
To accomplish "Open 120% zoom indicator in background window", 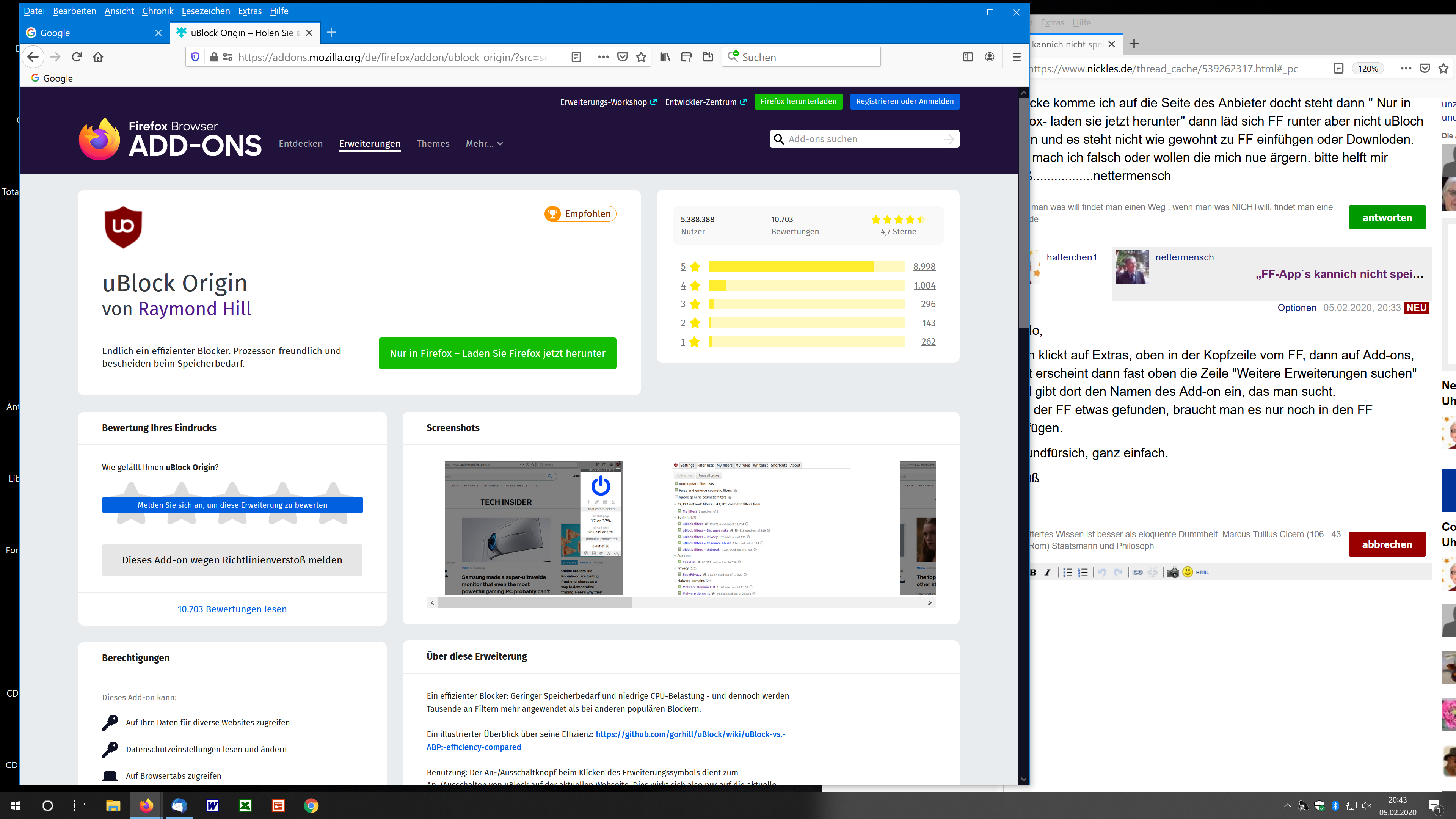I will [1368, 68].
